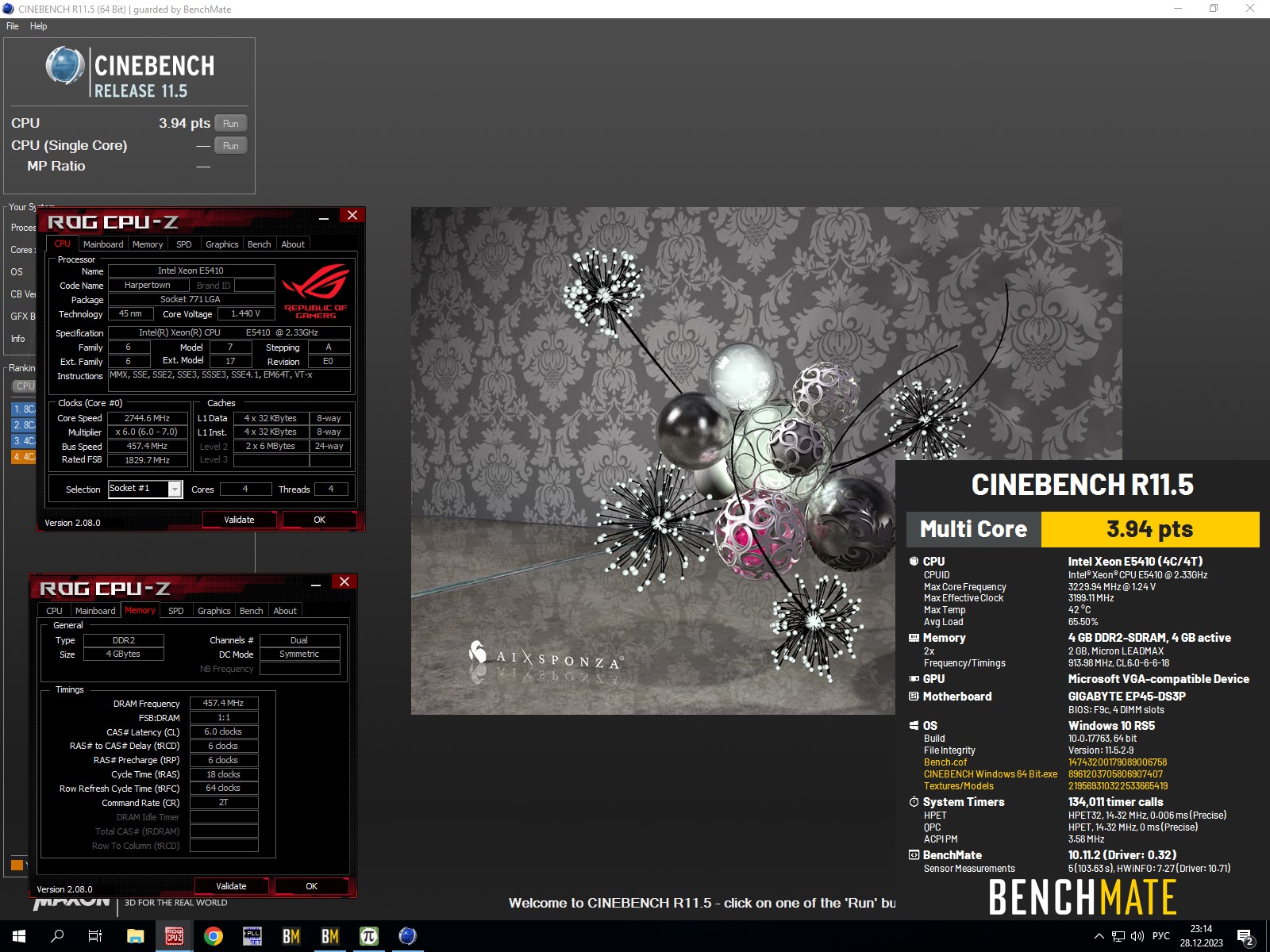Run the CPU Single Core benchmark
Image resolution: width=1270 pixels, height=952 pixels.
231,145
